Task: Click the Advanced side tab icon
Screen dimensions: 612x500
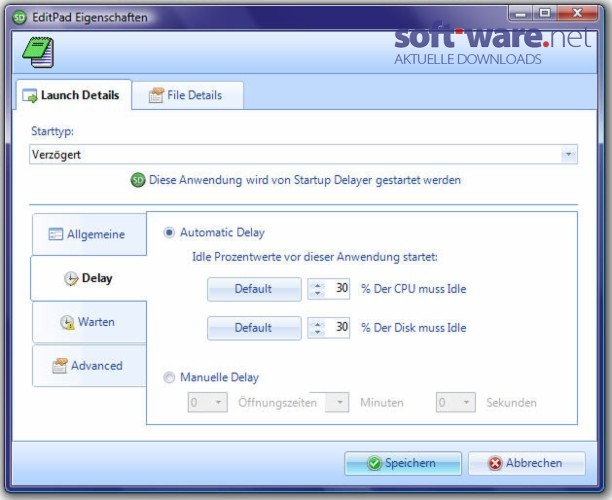Action: [60, 366]
